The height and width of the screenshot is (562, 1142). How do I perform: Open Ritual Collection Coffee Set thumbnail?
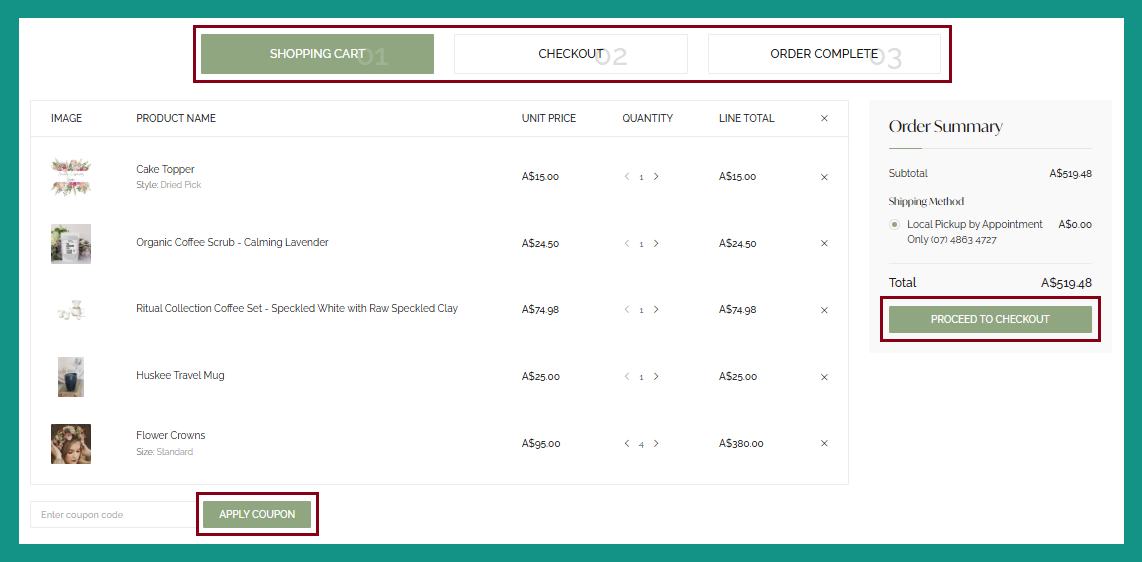(71, 310)
